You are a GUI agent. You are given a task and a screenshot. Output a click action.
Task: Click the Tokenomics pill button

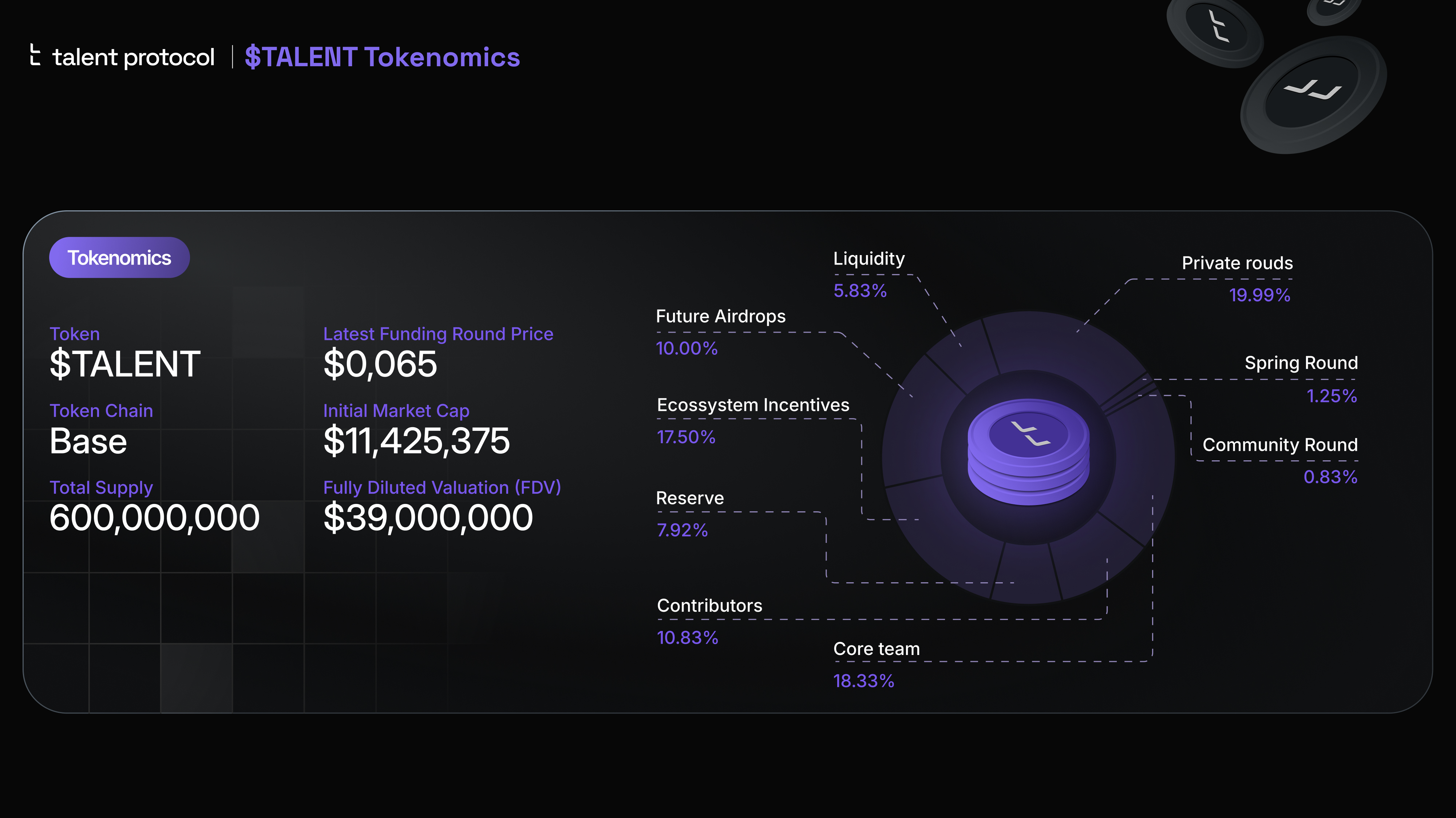(x=119, y=258)
